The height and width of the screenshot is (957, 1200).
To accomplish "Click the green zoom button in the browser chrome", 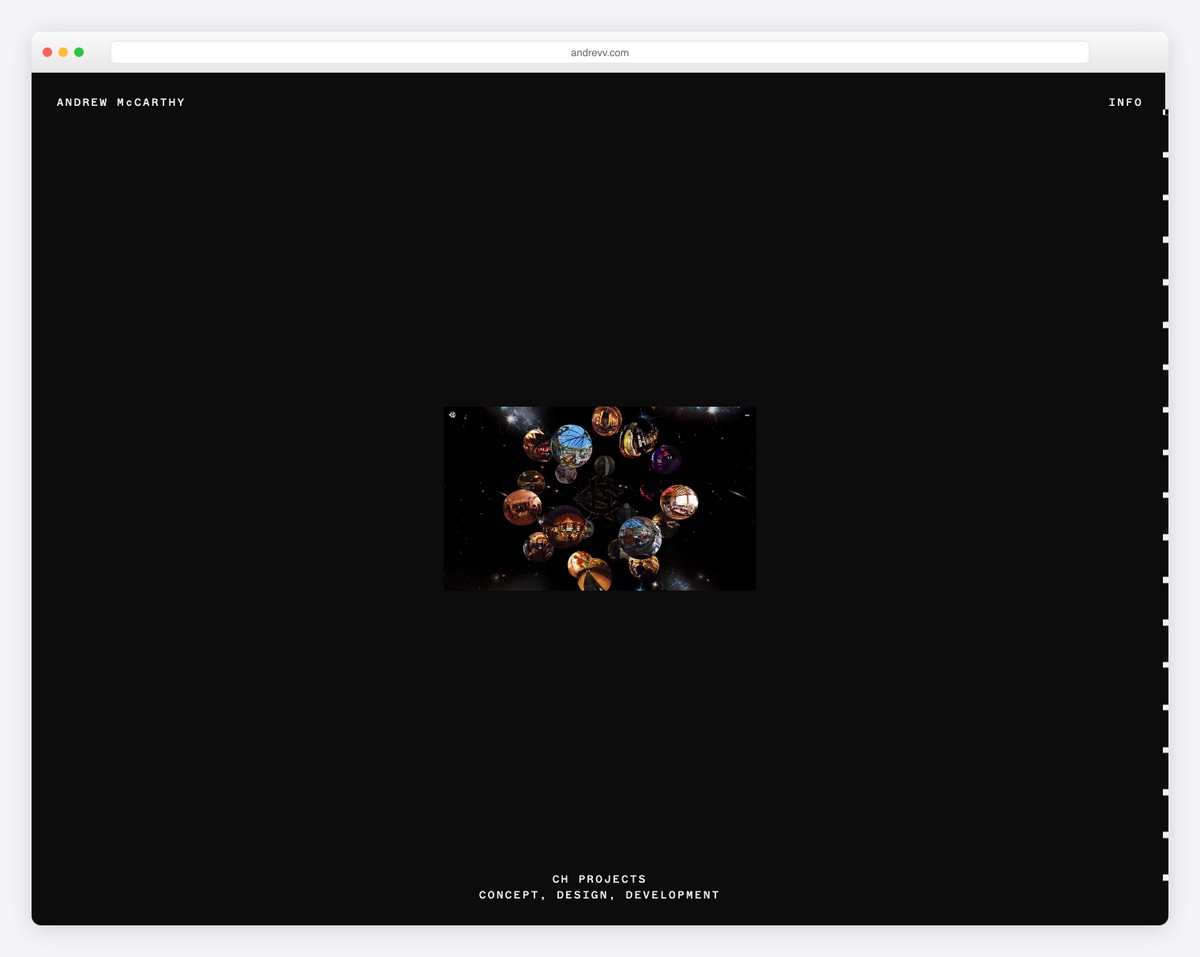I will [x=79, y=51].
